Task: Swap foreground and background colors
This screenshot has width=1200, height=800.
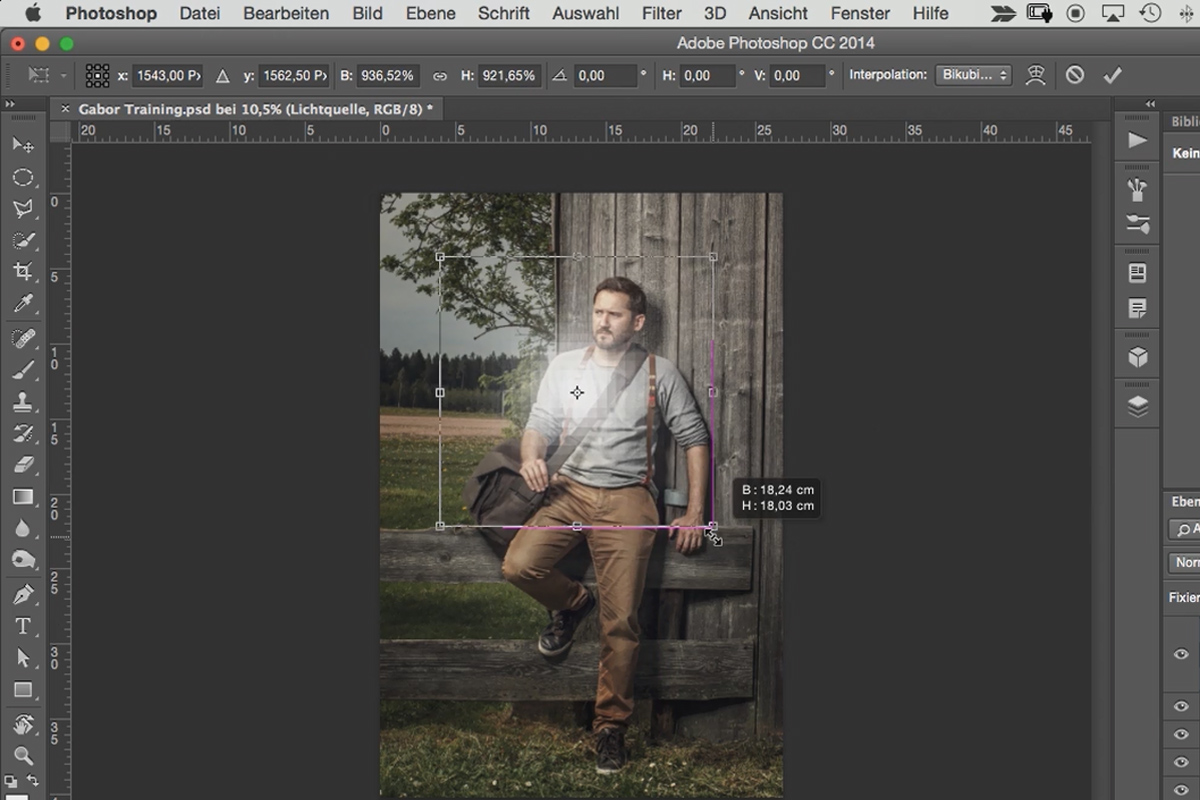Action: click(x=33, y=781)
